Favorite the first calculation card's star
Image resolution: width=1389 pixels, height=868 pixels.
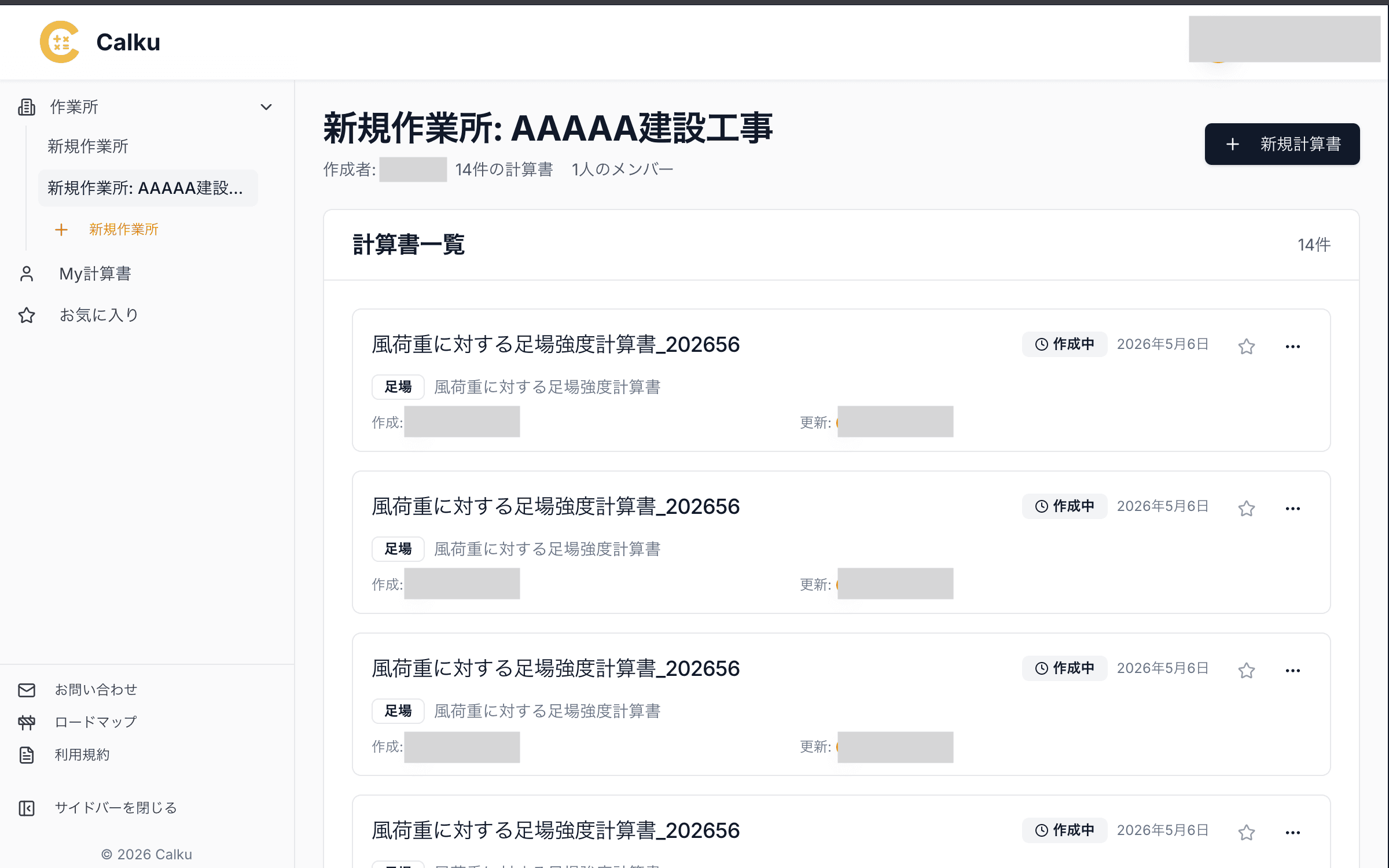pyautogui.click(x=1247, y=346)
